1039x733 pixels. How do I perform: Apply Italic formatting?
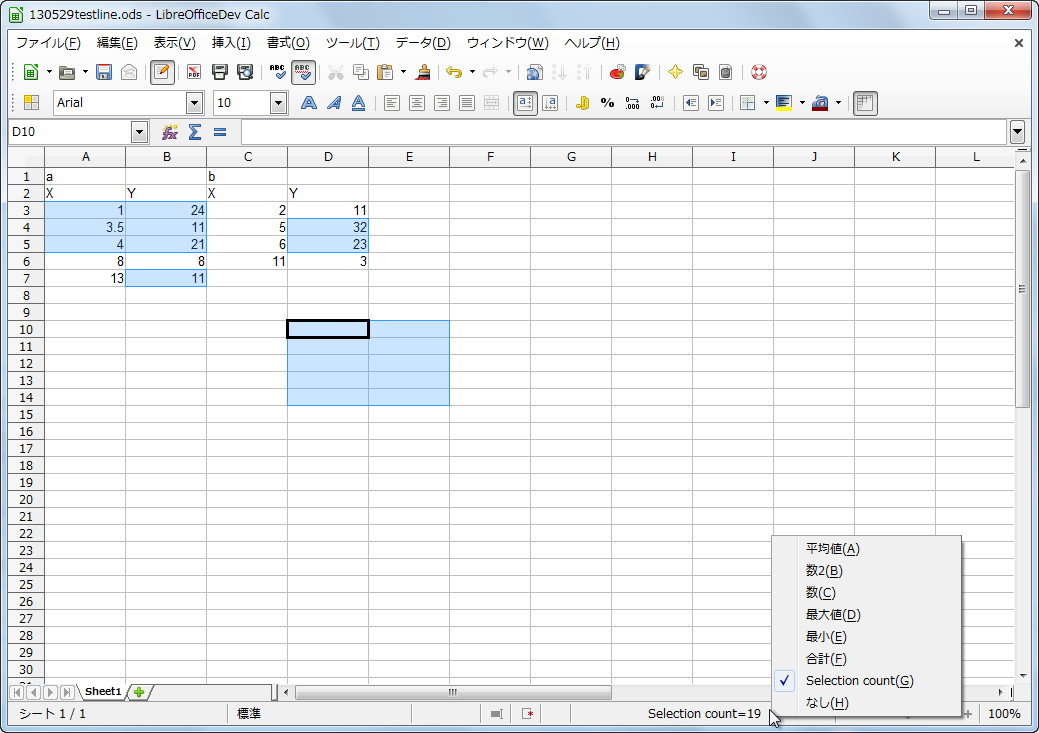point(333,103)
